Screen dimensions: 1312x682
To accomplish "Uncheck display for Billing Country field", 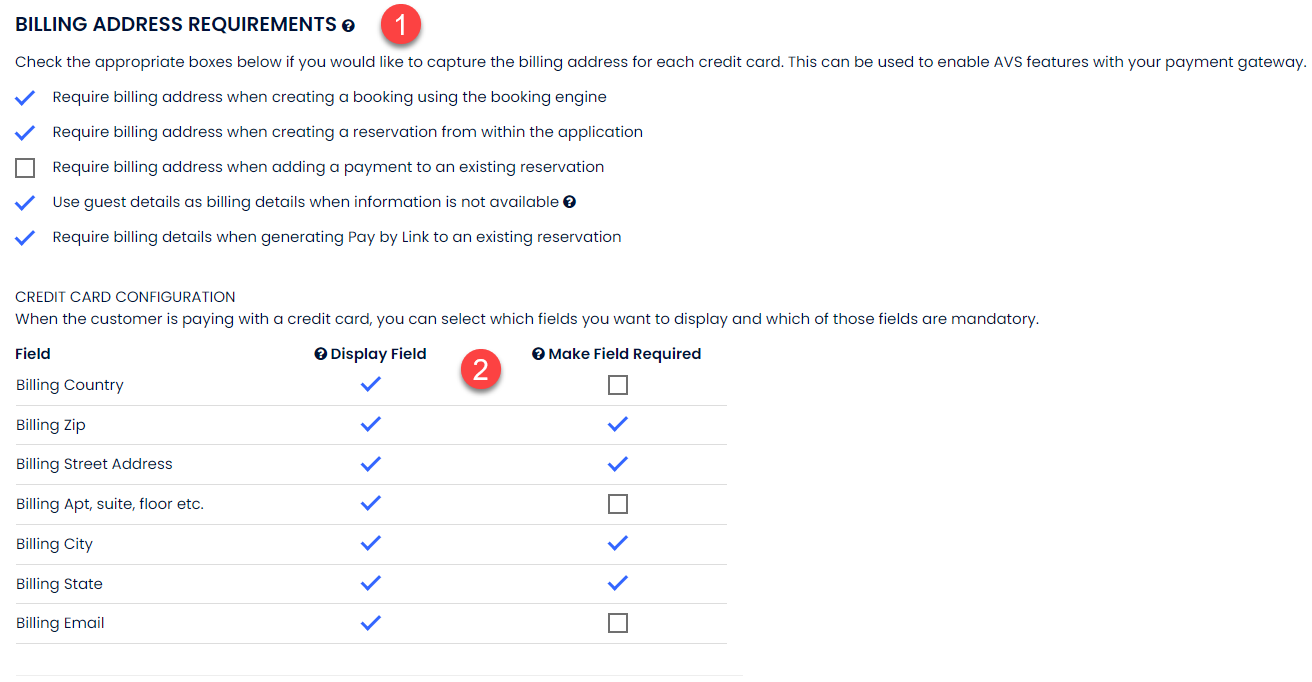I will (371, 385).
